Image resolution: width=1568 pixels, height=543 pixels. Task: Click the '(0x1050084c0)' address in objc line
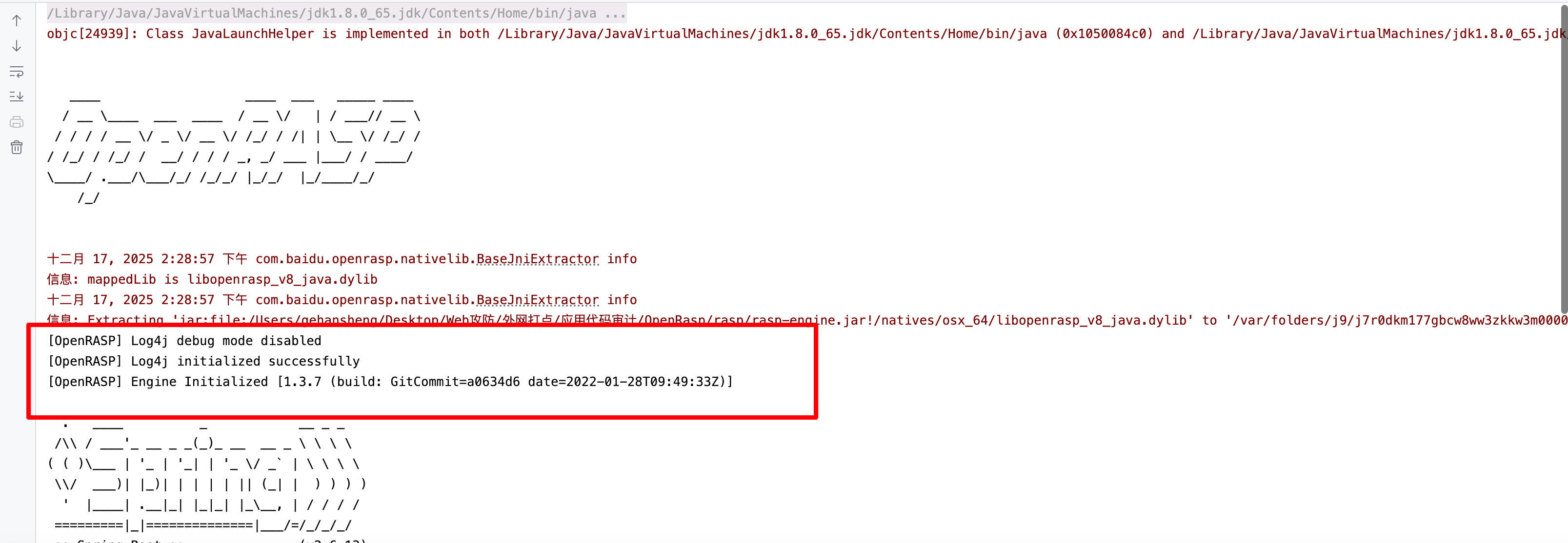tap(1104, 34)
